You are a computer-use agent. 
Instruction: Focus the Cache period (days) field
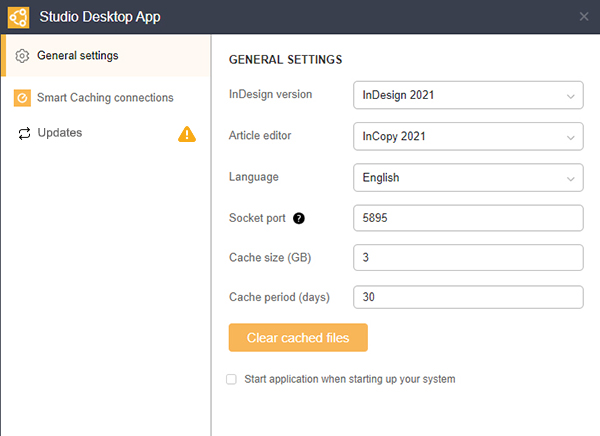468,298
